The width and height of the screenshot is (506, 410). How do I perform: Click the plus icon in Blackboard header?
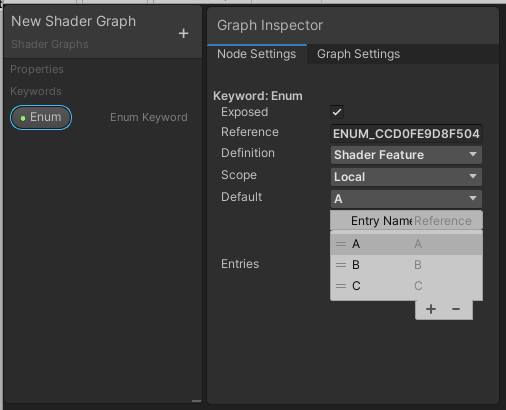tap(183, 33)
